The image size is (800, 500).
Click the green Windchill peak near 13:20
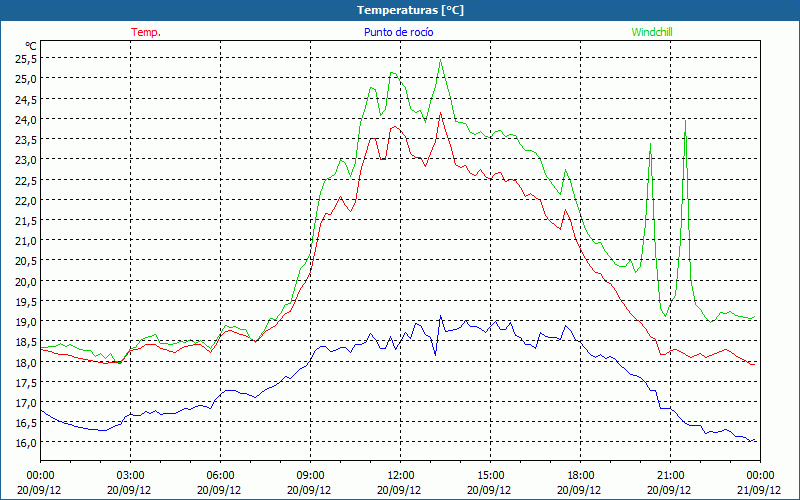point(440,60)
